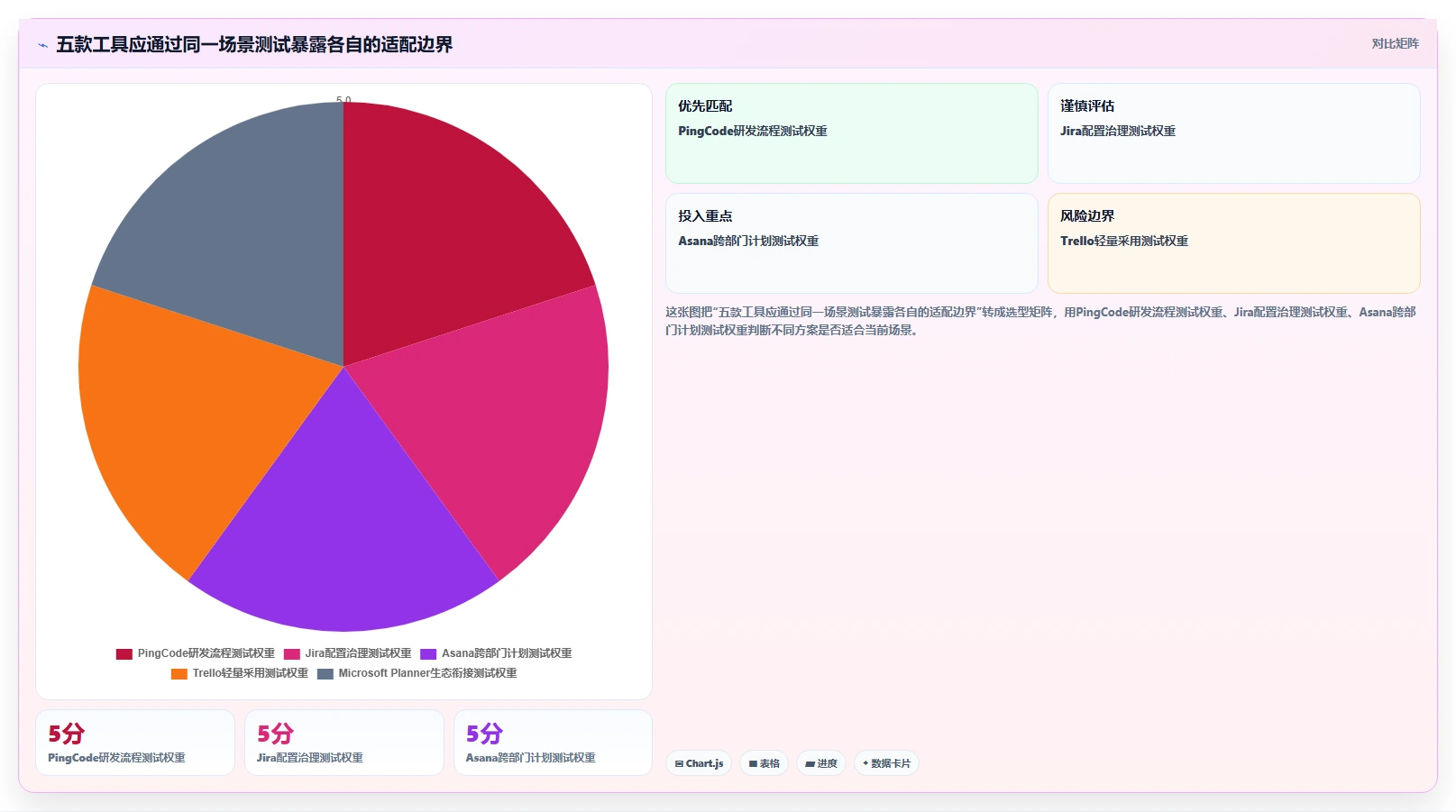
Task: Select the 谨慎评估 card
Action: point(1234,133)
